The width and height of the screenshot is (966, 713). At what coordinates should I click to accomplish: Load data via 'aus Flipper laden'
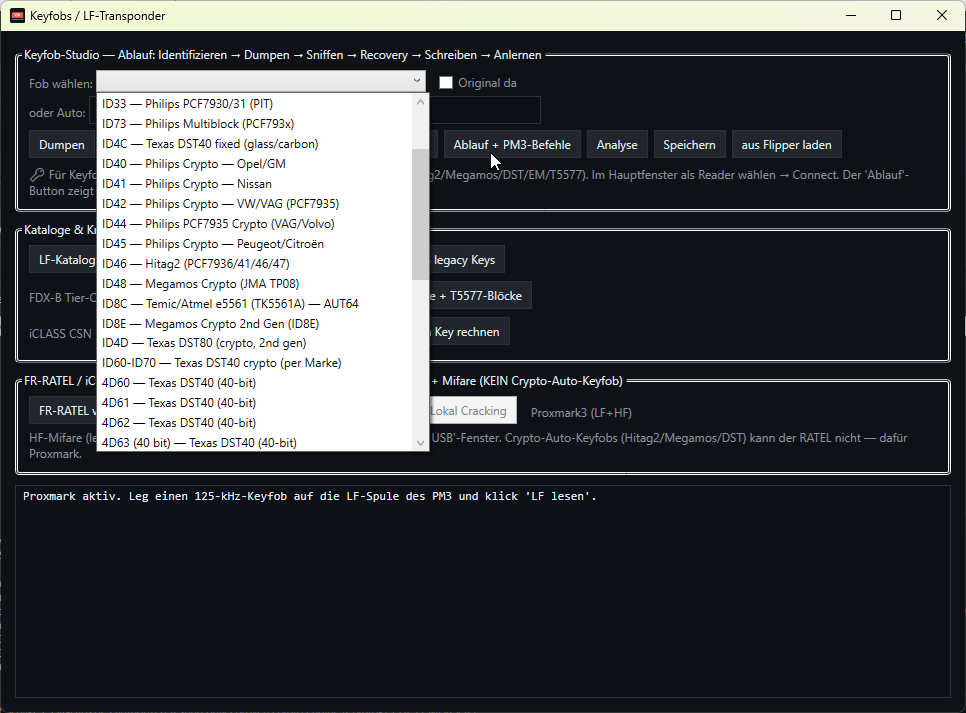(786, 145)
